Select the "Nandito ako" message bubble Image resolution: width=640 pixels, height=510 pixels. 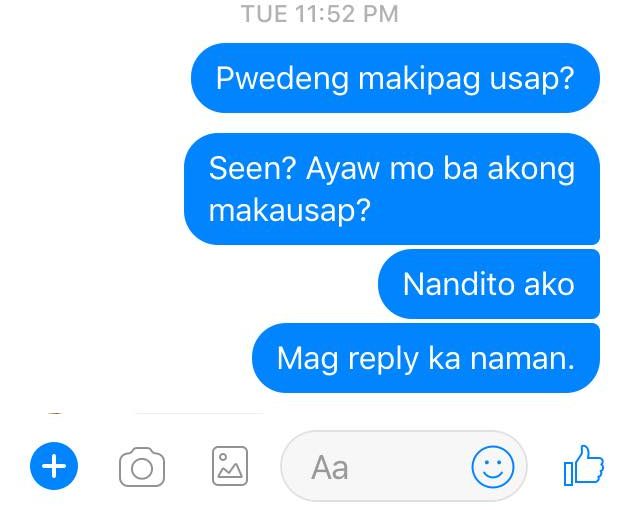pos(489,284)
